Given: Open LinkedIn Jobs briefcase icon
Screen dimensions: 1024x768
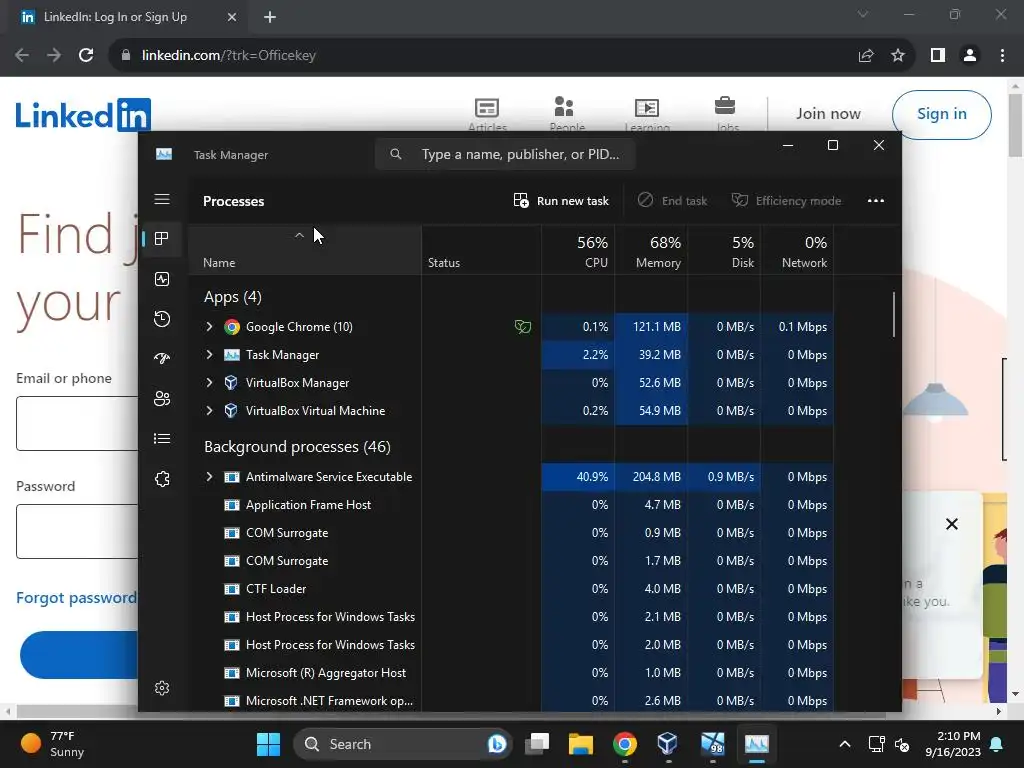Looking at the screenshot, I should pos(725,105).
